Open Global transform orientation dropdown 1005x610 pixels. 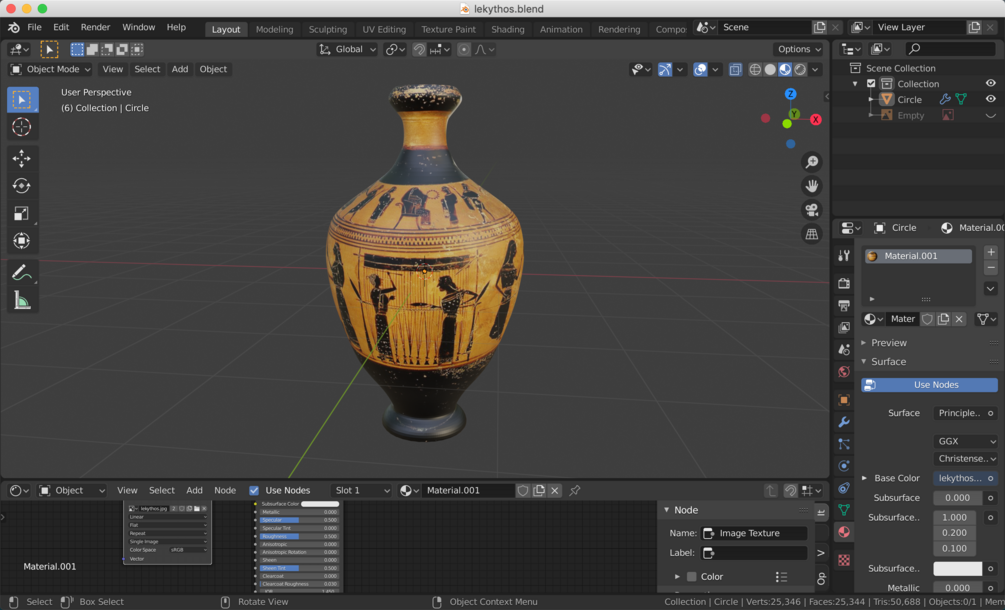pos(347,49)
